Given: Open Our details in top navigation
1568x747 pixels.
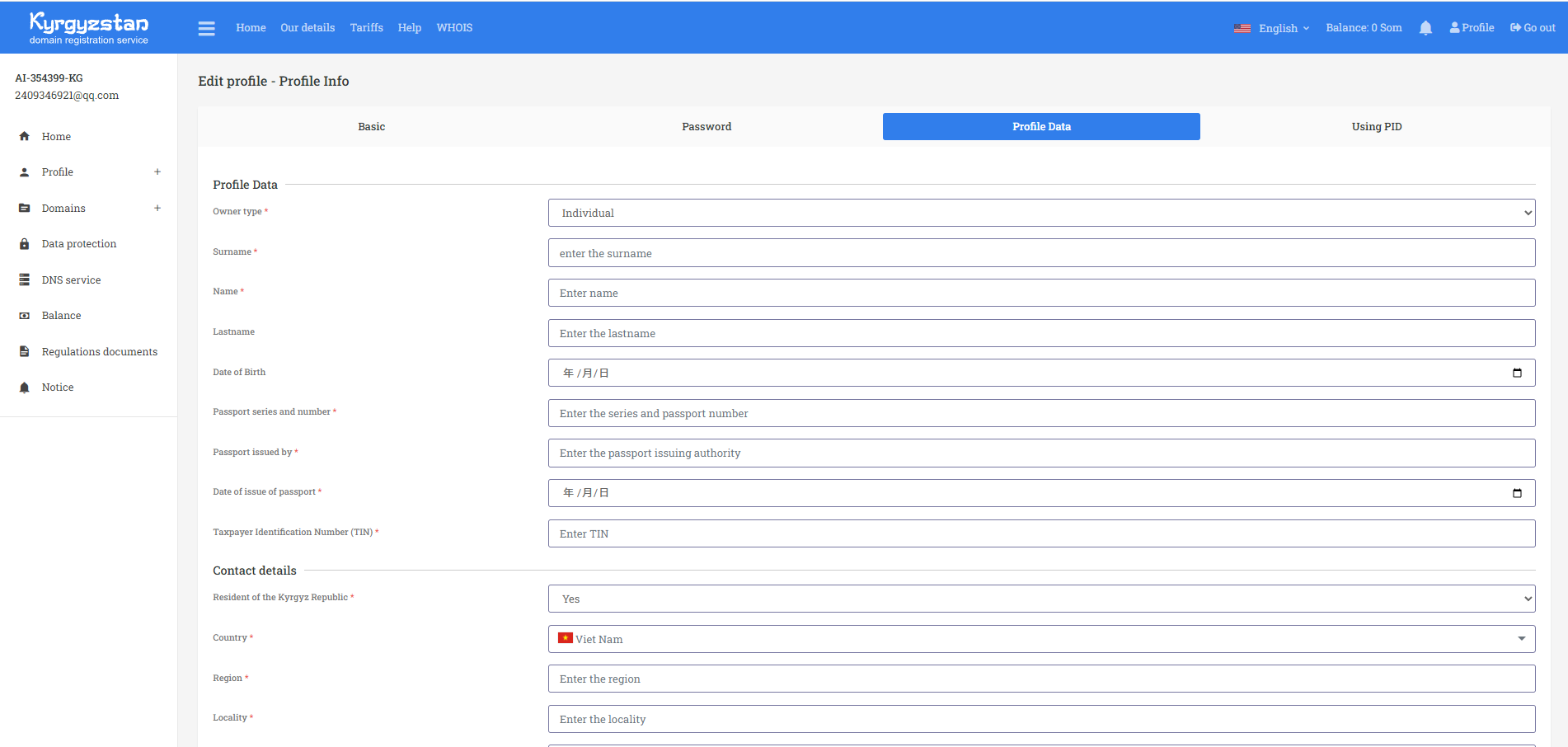Looking at the screenshot, I should (307, 28).
